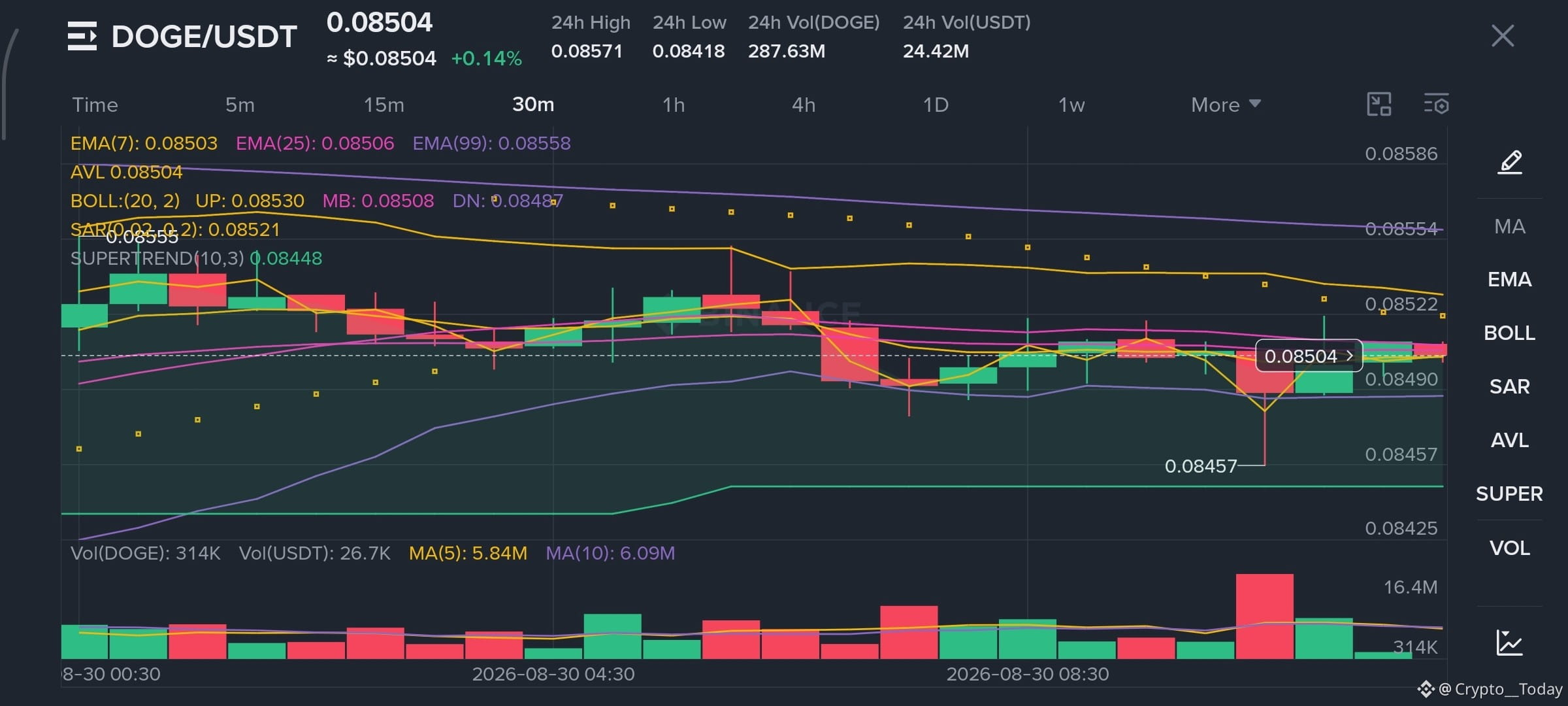Click the 24h High value 0.08571
This screenshot has width=1568, height=706.
click(x=587, y=51)
